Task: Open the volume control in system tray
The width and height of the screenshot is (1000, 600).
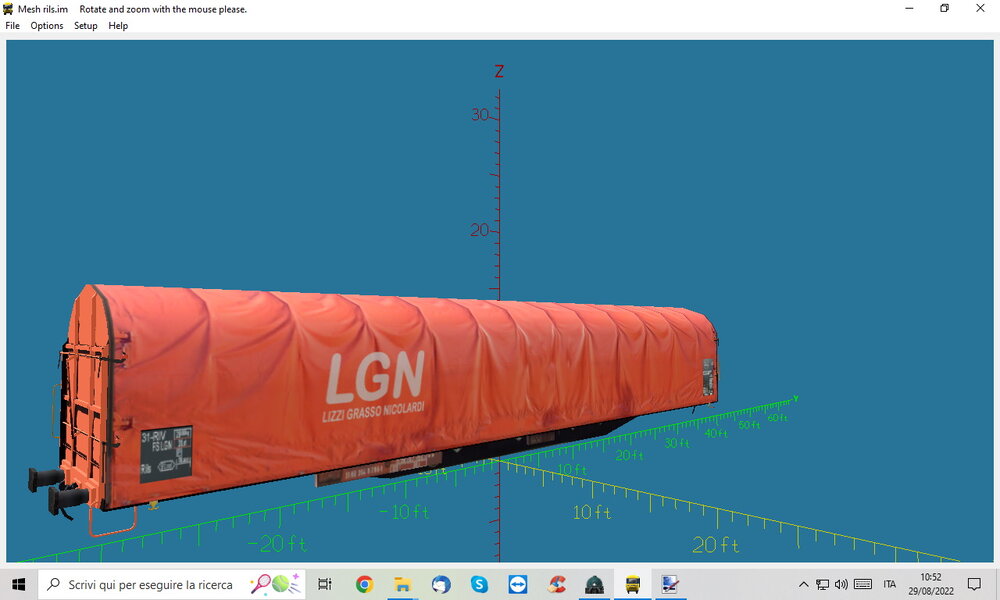Action: point(841,584)
